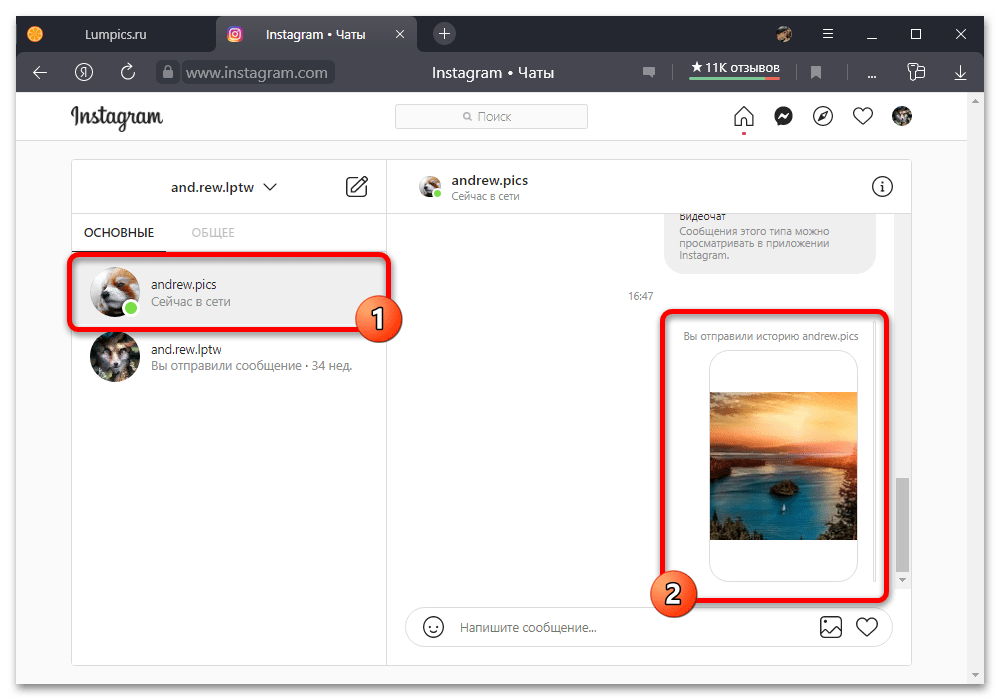Image resolution: width=1000 pixels, height=700 pixels.
Task: Attach a photo using the image icon
Action: click(x=830, y=627)
